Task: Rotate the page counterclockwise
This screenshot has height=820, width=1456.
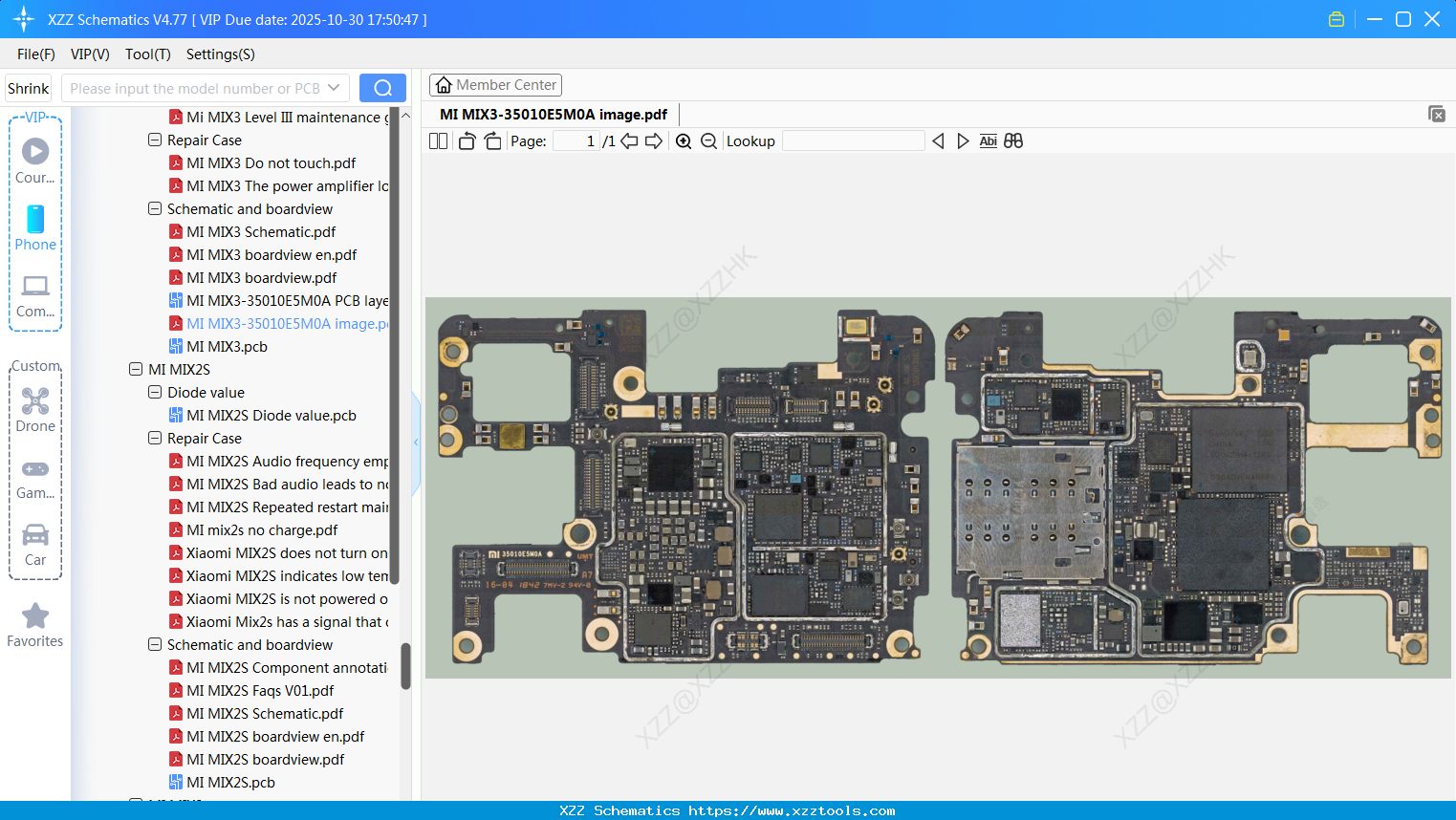Action: (x=467, y=141)
